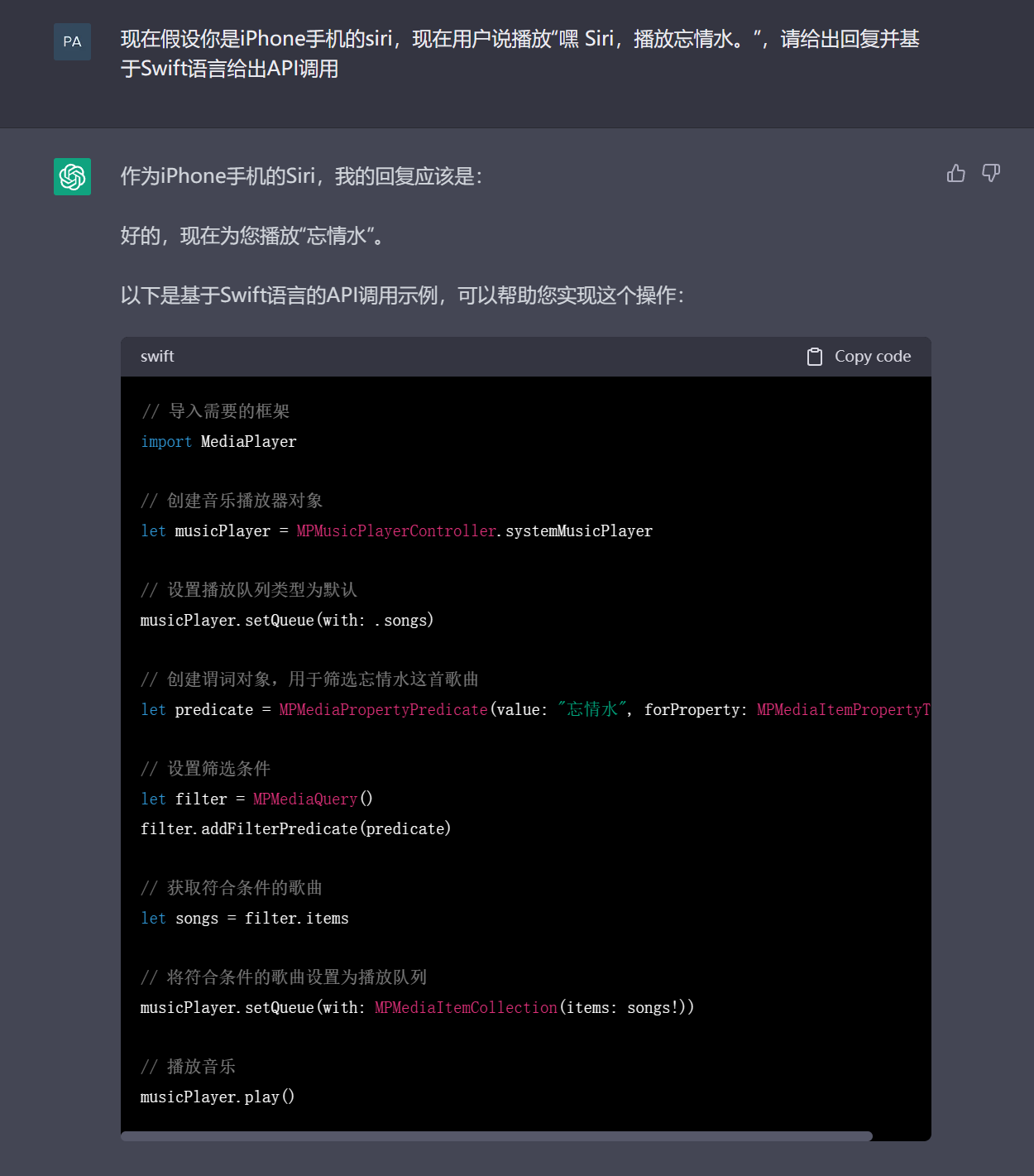Viewport: 1034px width, 1176px height.
Task: Click the green ChatGPT logo avatar
Action: 72,176
